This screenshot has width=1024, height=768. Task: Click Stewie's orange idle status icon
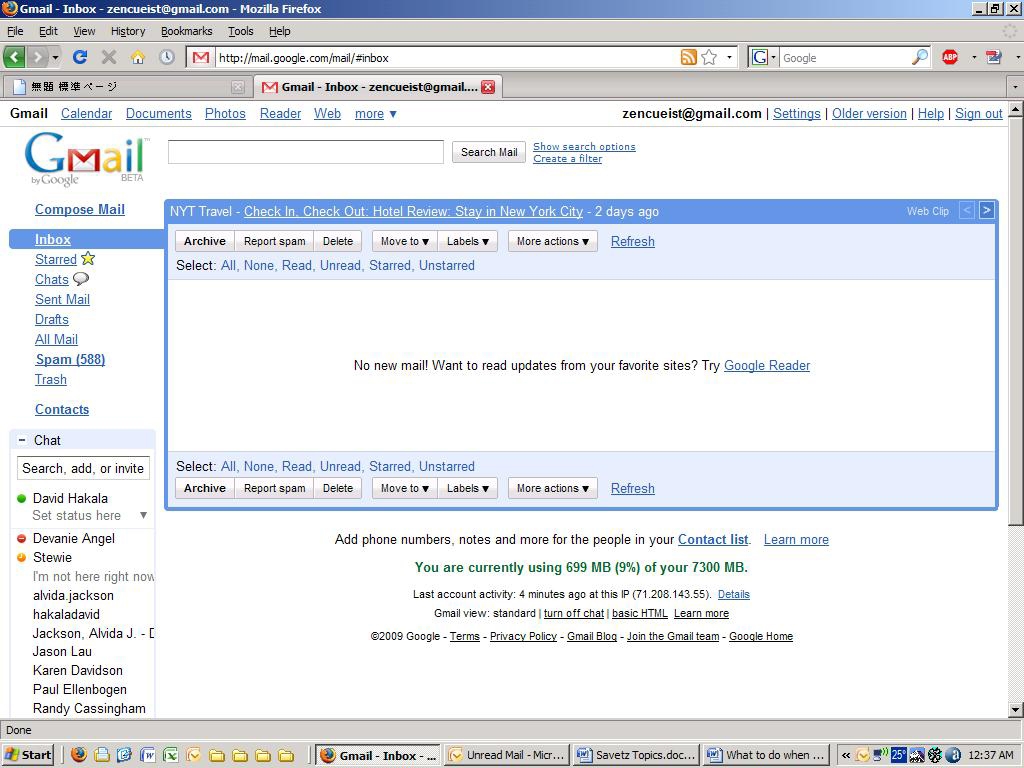[x=22, y=557]
